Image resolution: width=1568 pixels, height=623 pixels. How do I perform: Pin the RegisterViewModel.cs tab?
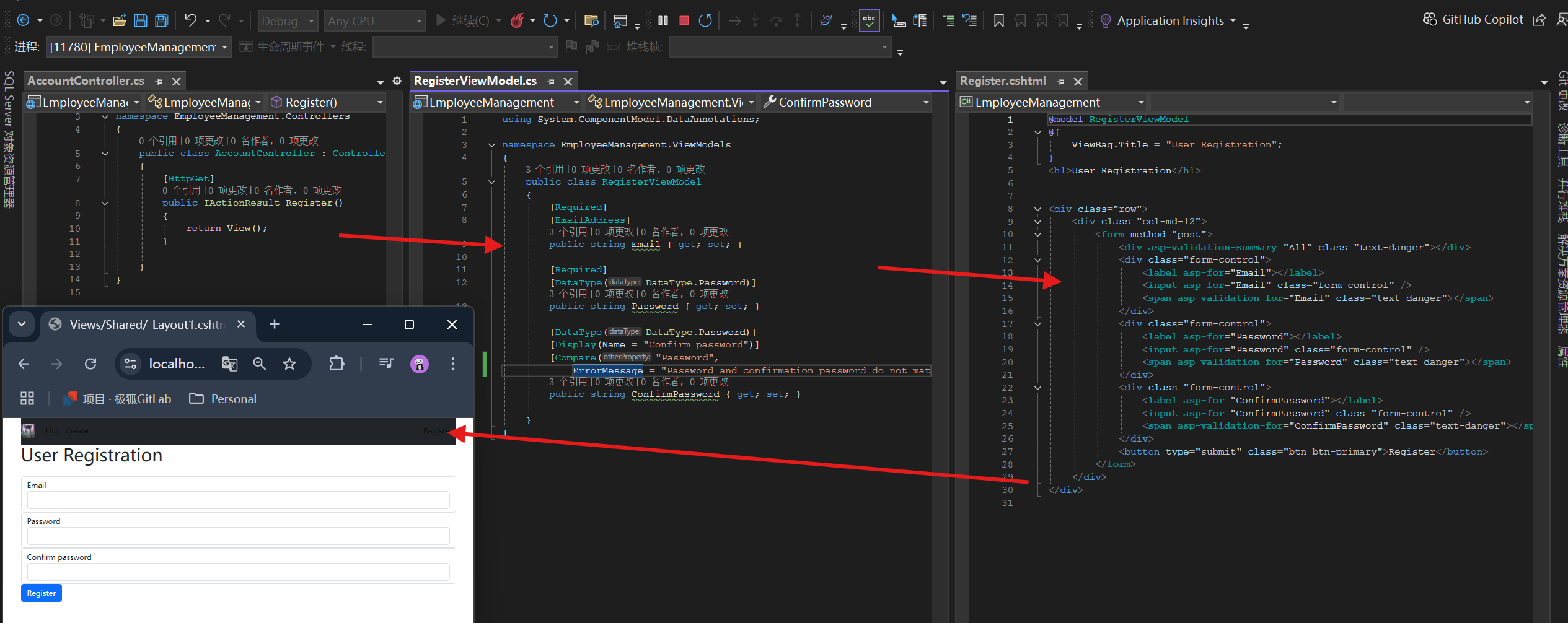click(551, 81)
